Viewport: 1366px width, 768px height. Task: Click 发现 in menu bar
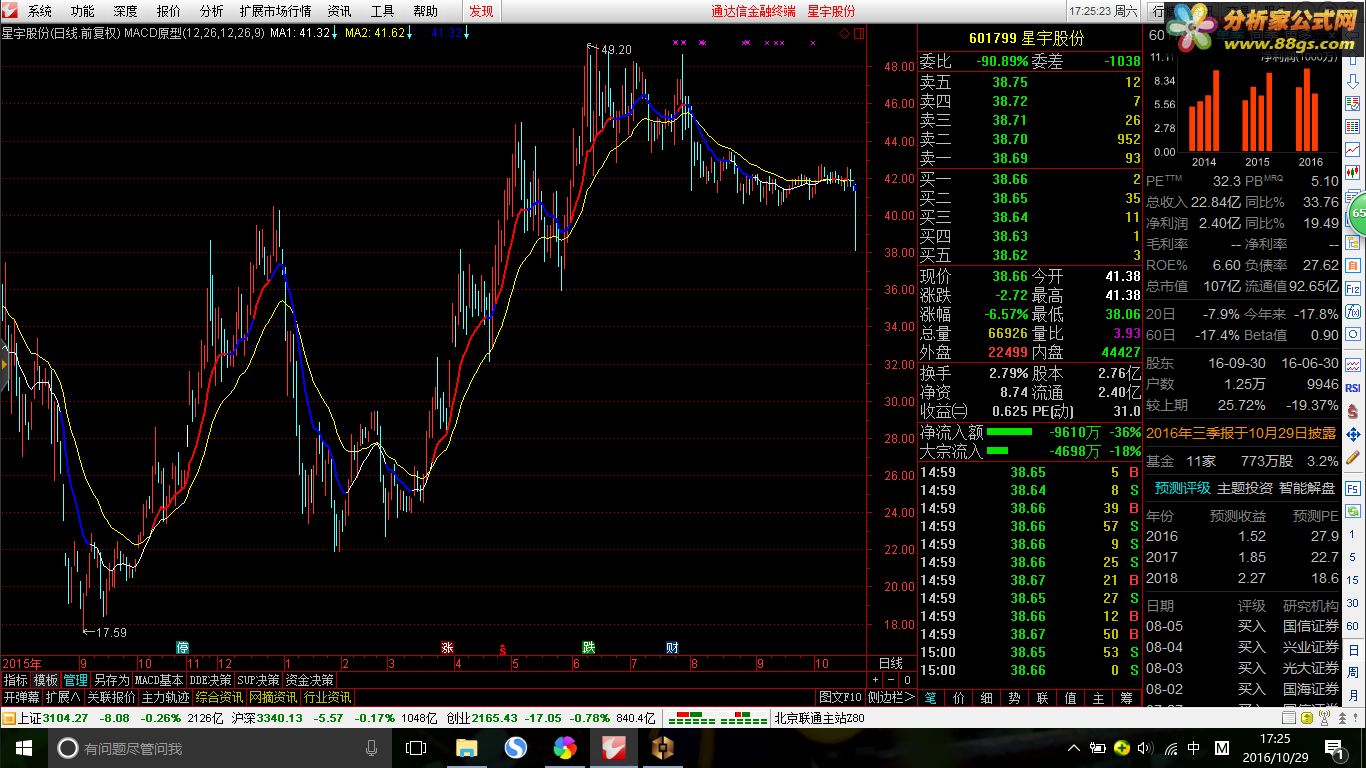(481, 11)
